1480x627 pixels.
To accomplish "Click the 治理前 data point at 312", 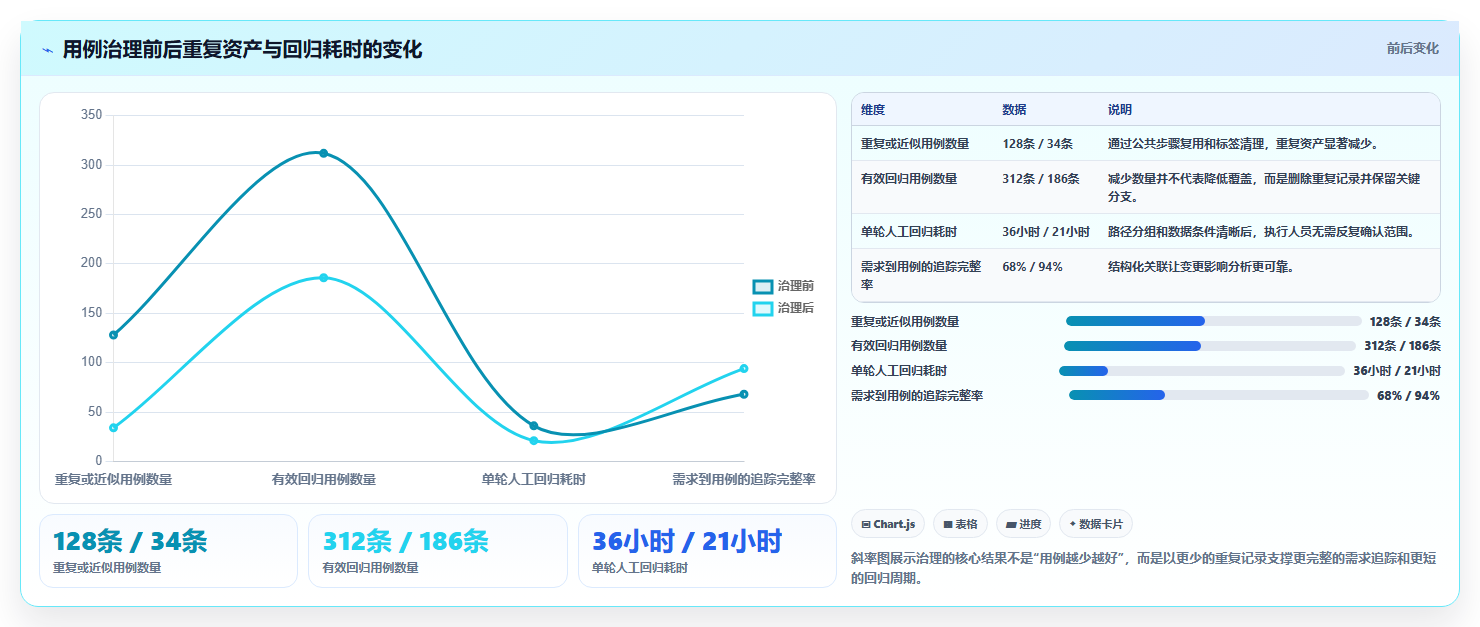I will point(323,153).
